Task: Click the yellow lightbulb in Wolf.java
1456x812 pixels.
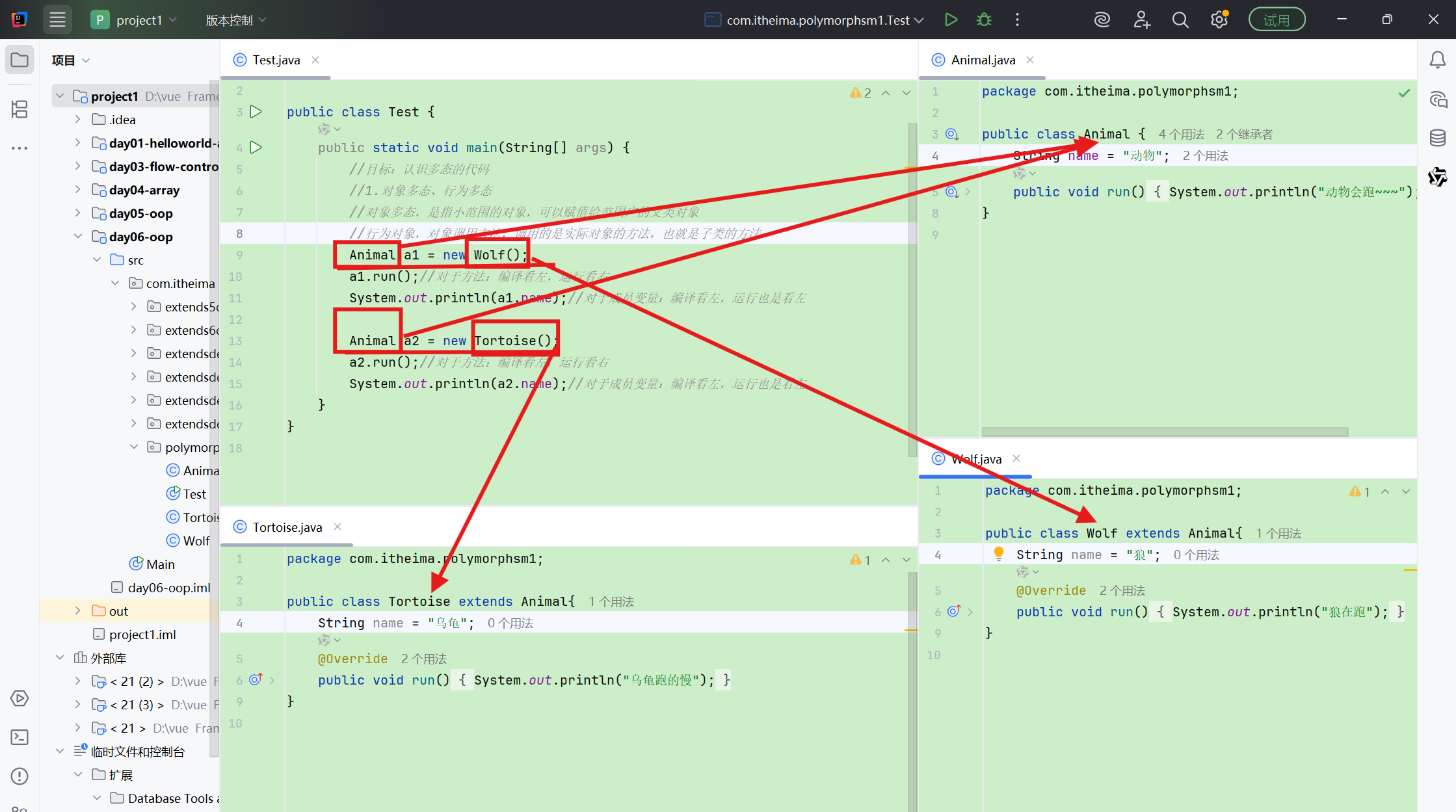Action: [x=999, y=553]
